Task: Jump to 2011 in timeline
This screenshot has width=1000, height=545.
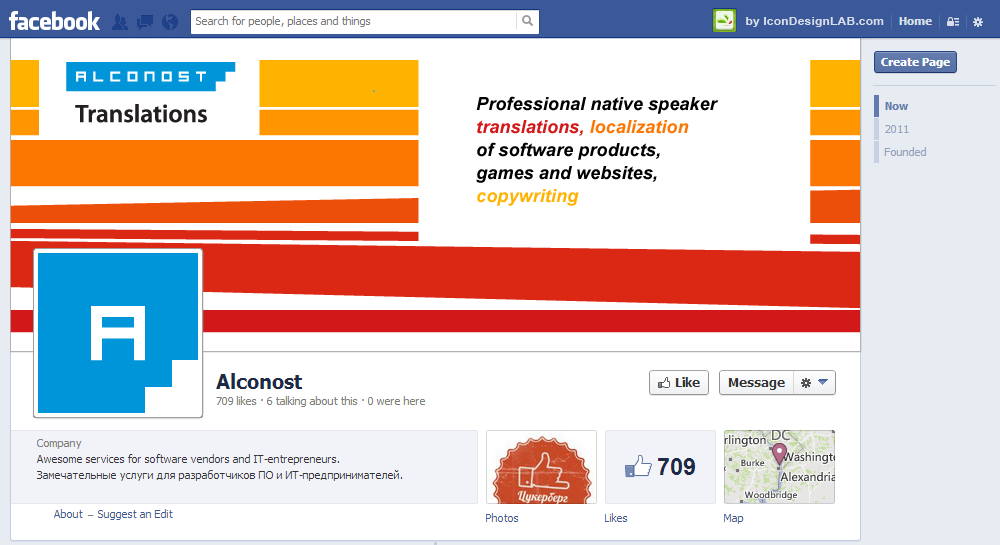Action: pyautogui.click(x=896, y=129)
